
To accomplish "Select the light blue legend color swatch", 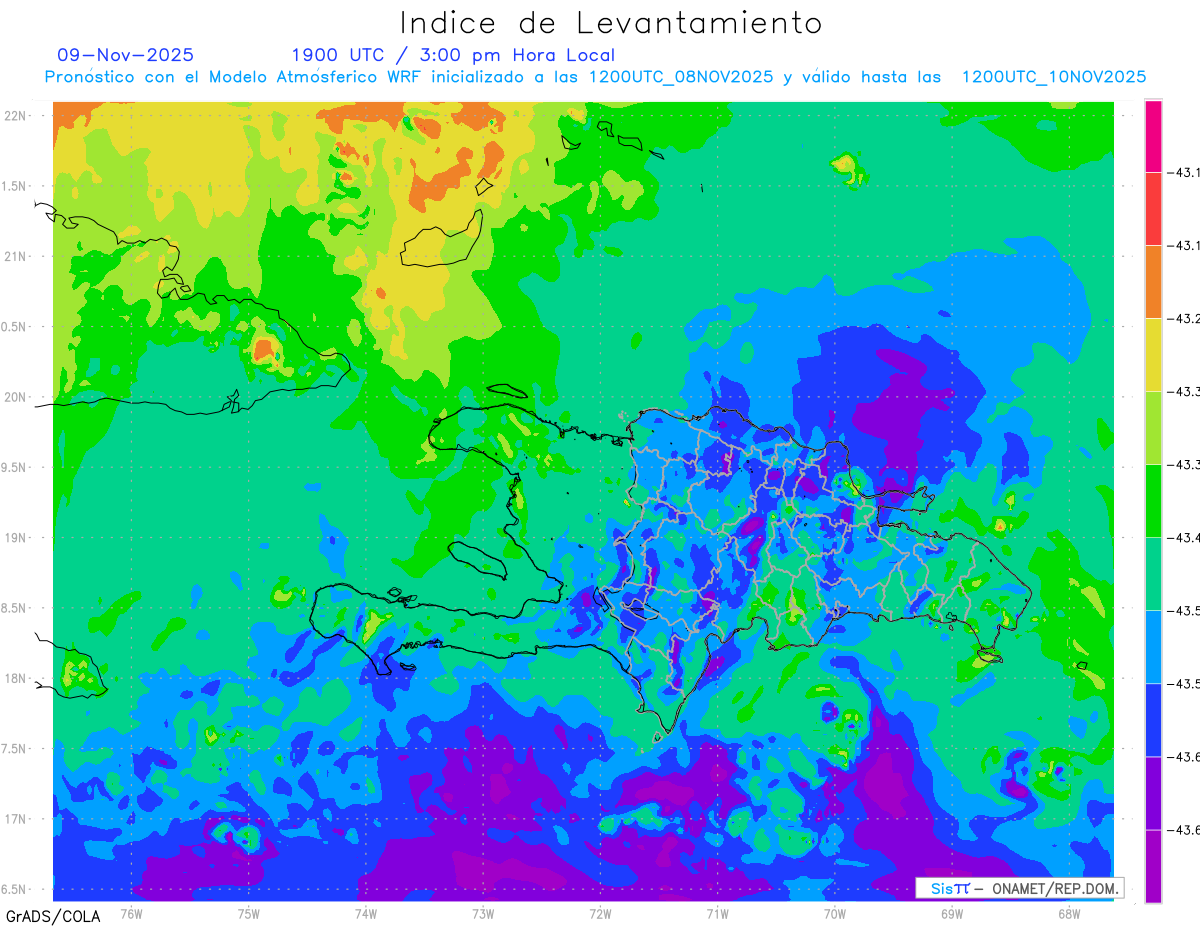I will click(1153, 647).
